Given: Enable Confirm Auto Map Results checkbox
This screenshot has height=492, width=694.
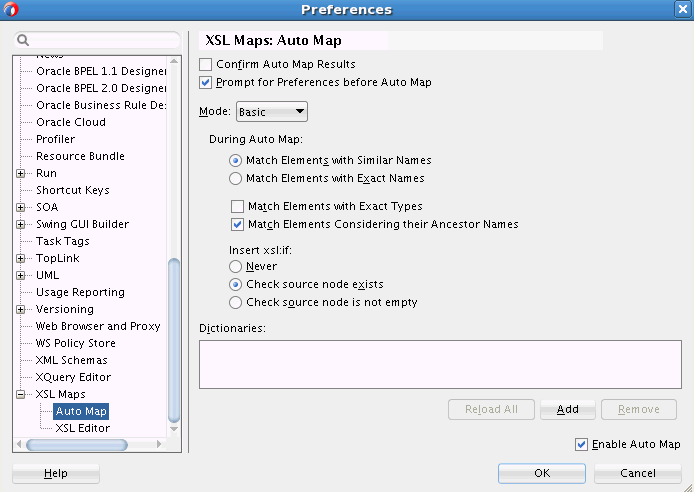Looking at the screenshot, I should pyautogui.click(x=206, y=64).
